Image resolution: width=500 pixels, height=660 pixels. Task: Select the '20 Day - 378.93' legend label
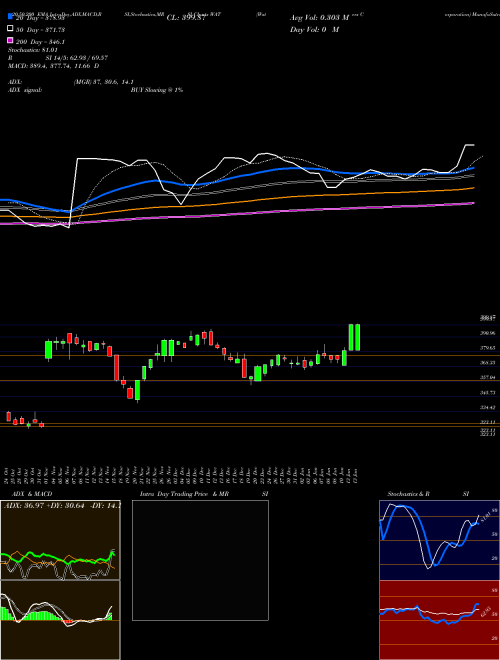pyautogui.click(x=40, y=18)
